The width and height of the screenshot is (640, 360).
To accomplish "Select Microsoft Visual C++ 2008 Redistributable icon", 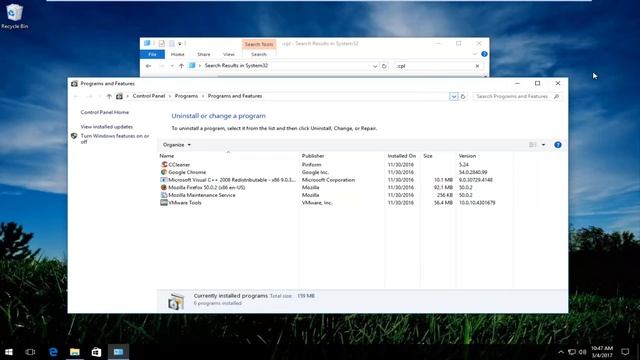I will pos(164,180).
